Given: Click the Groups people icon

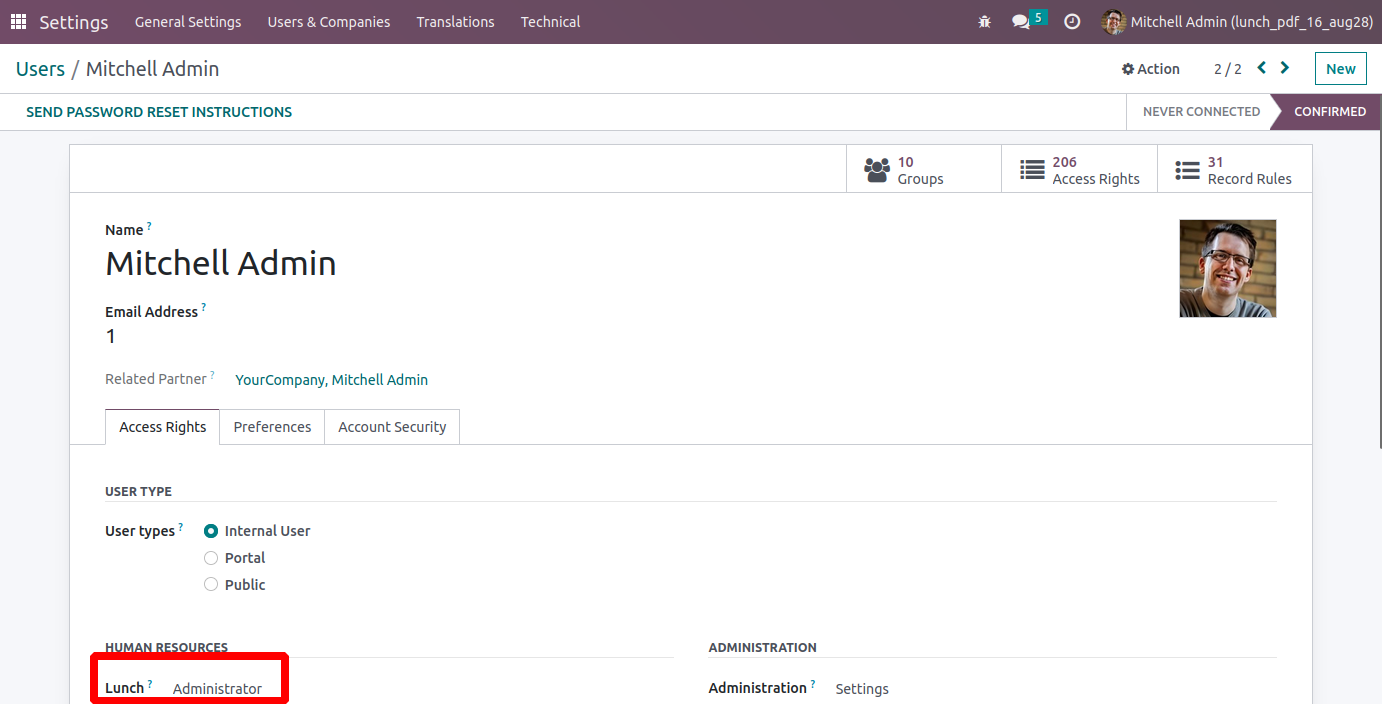Looking at the screenshot, I should pos(877,170).
